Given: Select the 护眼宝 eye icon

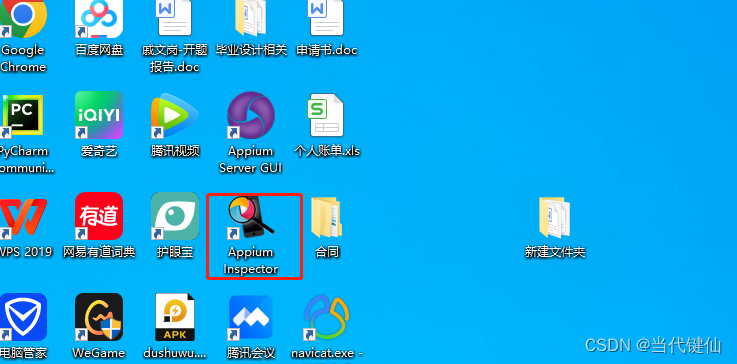Looking at the screenshot, I should (175, 216).
